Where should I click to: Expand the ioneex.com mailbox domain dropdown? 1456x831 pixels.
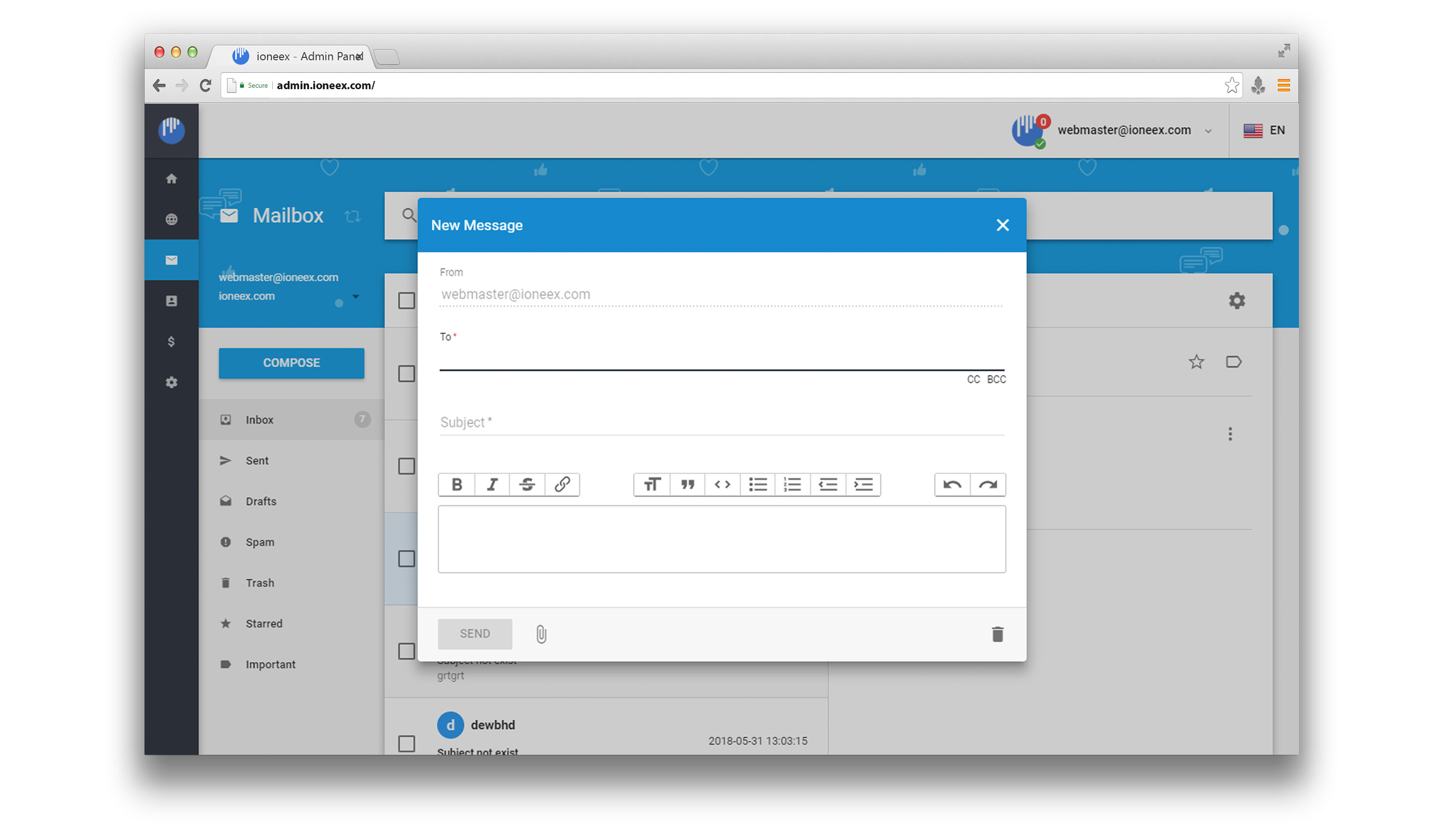click(355, 296)
